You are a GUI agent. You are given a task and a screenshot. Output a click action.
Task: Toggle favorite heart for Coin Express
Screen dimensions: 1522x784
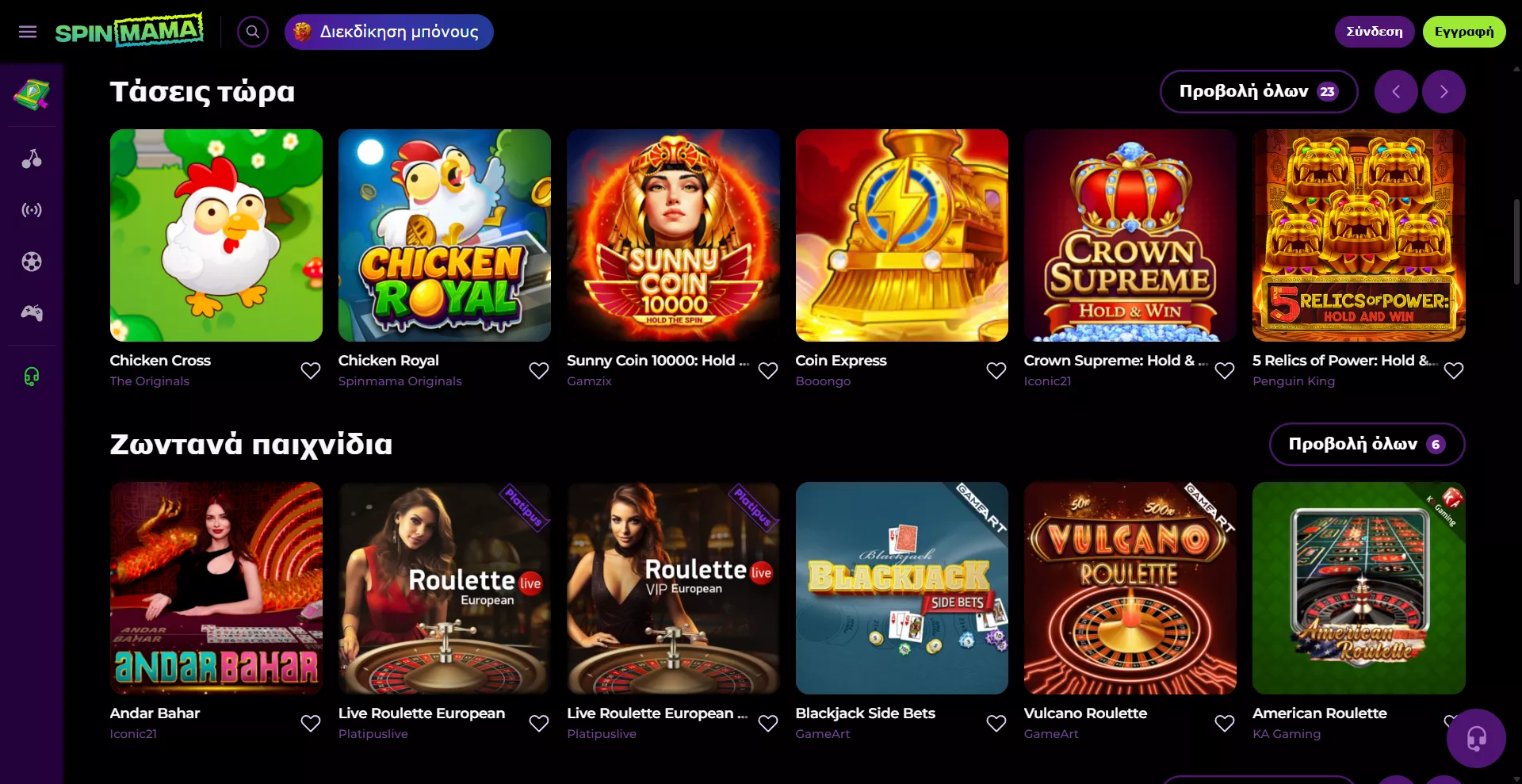[996, 370]
